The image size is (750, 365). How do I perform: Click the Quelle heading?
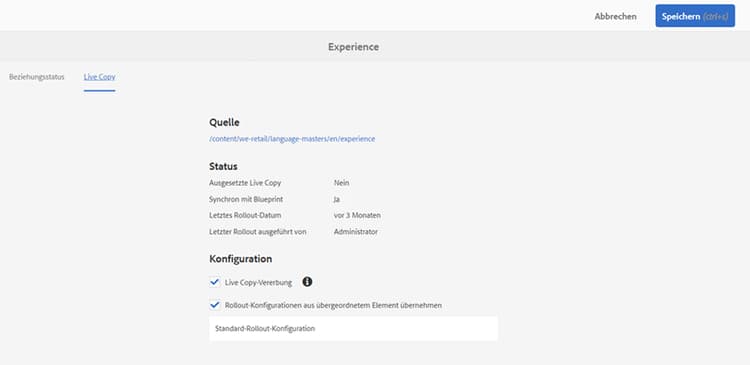pos(224,122)
